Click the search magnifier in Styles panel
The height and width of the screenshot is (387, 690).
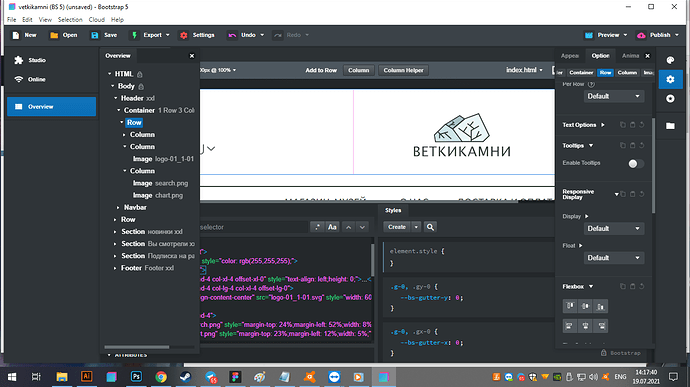tap(430, 227)
